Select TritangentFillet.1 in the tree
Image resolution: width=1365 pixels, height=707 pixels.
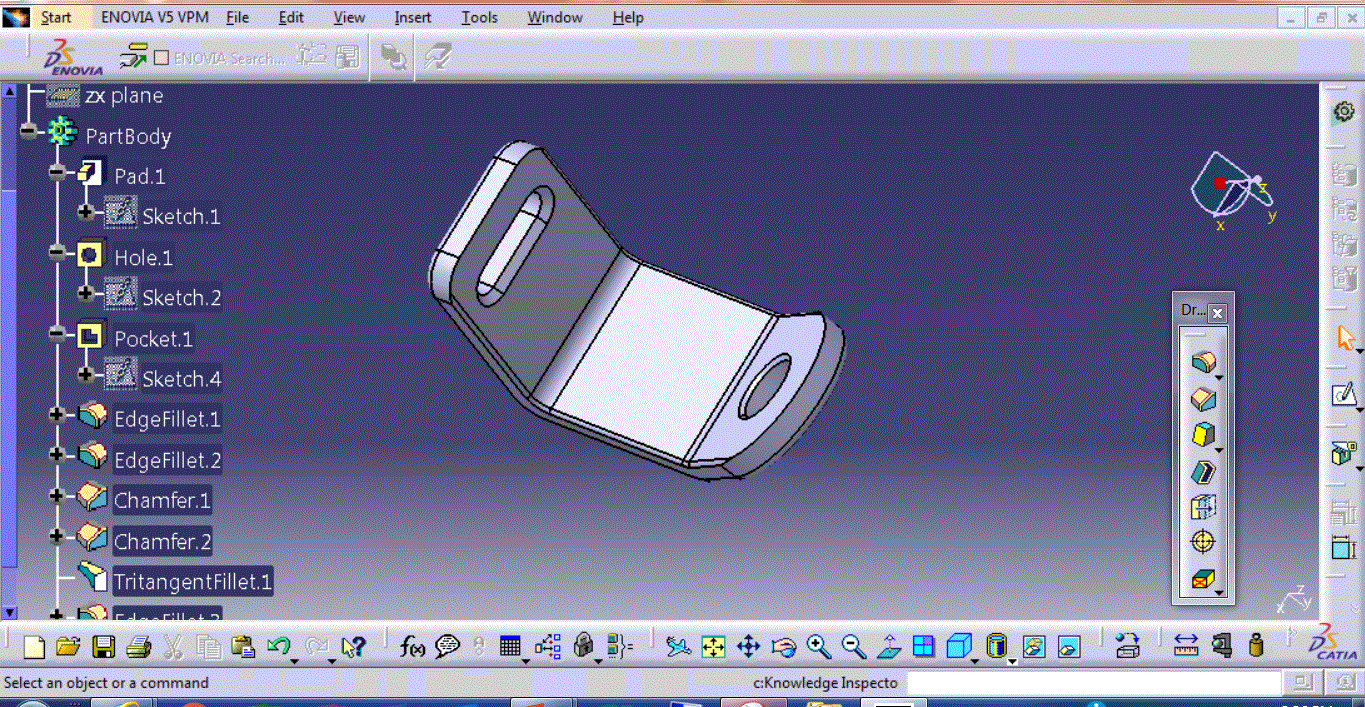(192, 582)
